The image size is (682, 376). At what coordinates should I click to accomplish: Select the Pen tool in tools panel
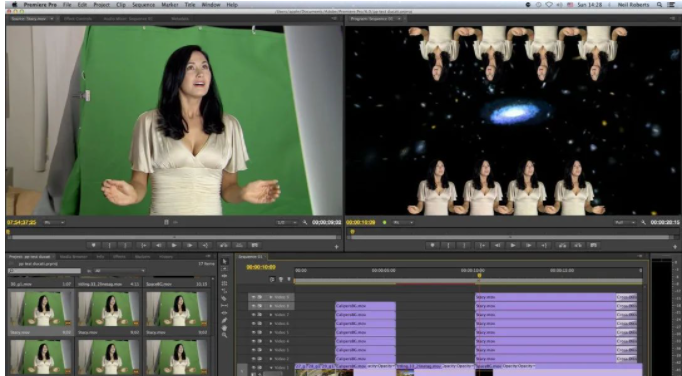tap(224, 321)
